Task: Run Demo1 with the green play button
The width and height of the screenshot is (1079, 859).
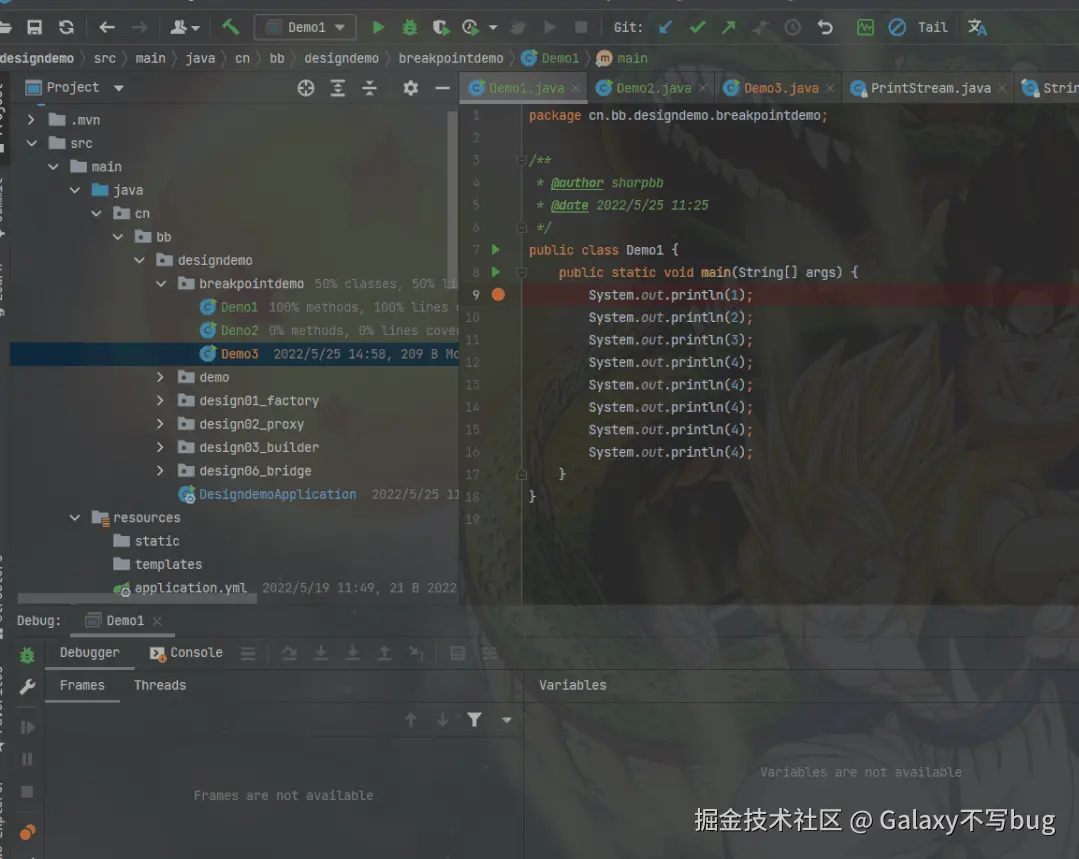Action: click(378, 27)
